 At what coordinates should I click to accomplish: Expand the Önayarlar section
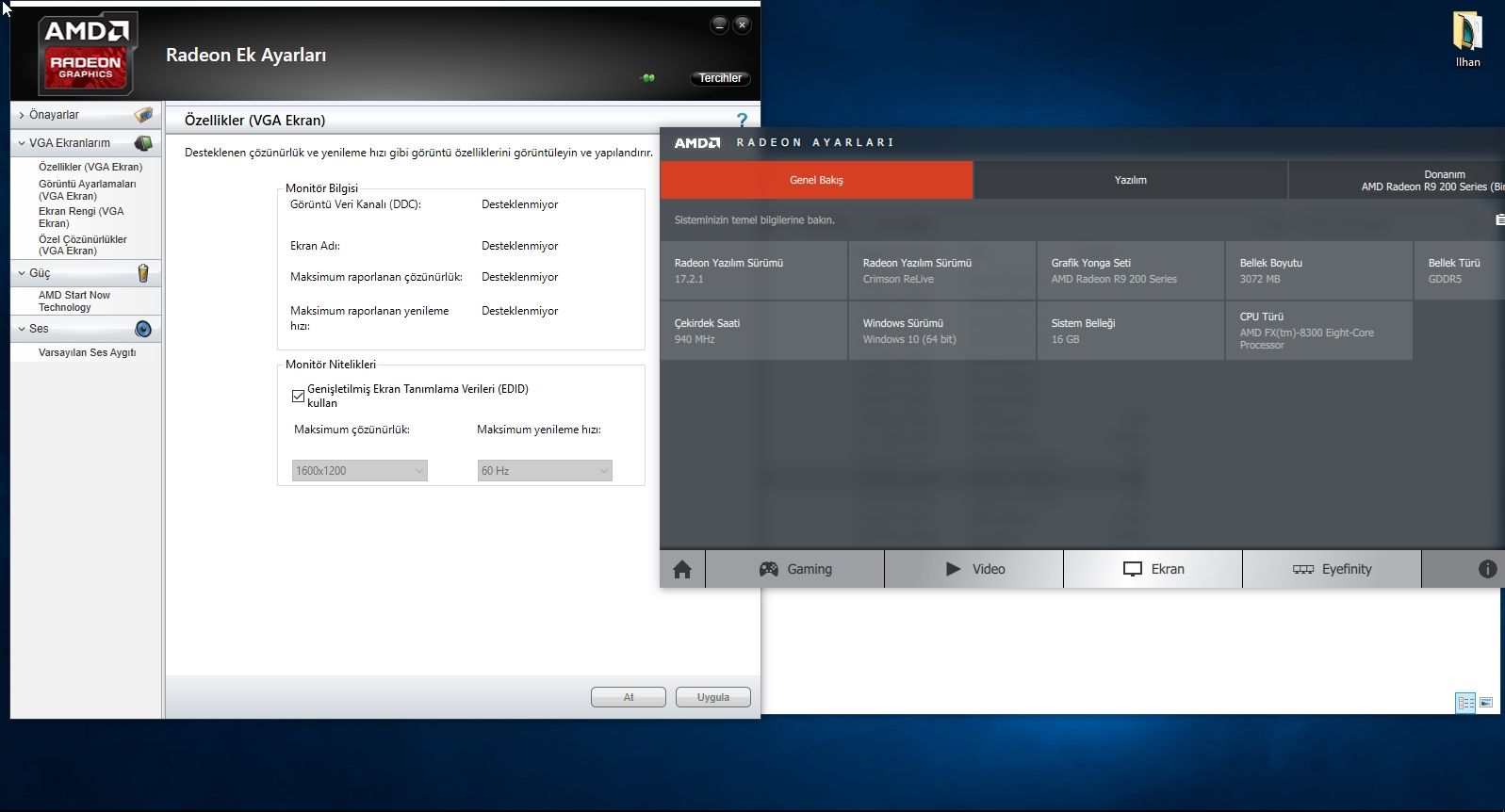(x=22, y=115)
